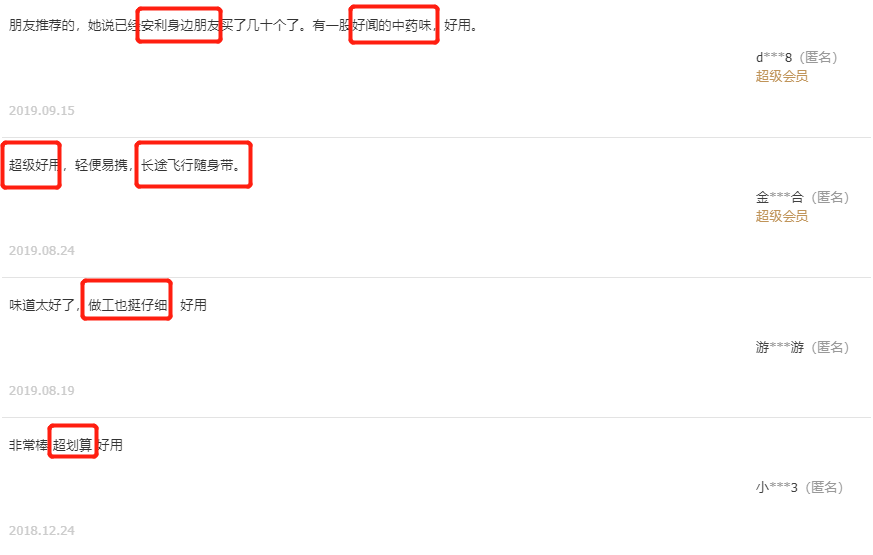Click username d***8 (匿名)
The width and height of the screenshot is (873, 555).
pyautogui.click(x=797, y=57)
